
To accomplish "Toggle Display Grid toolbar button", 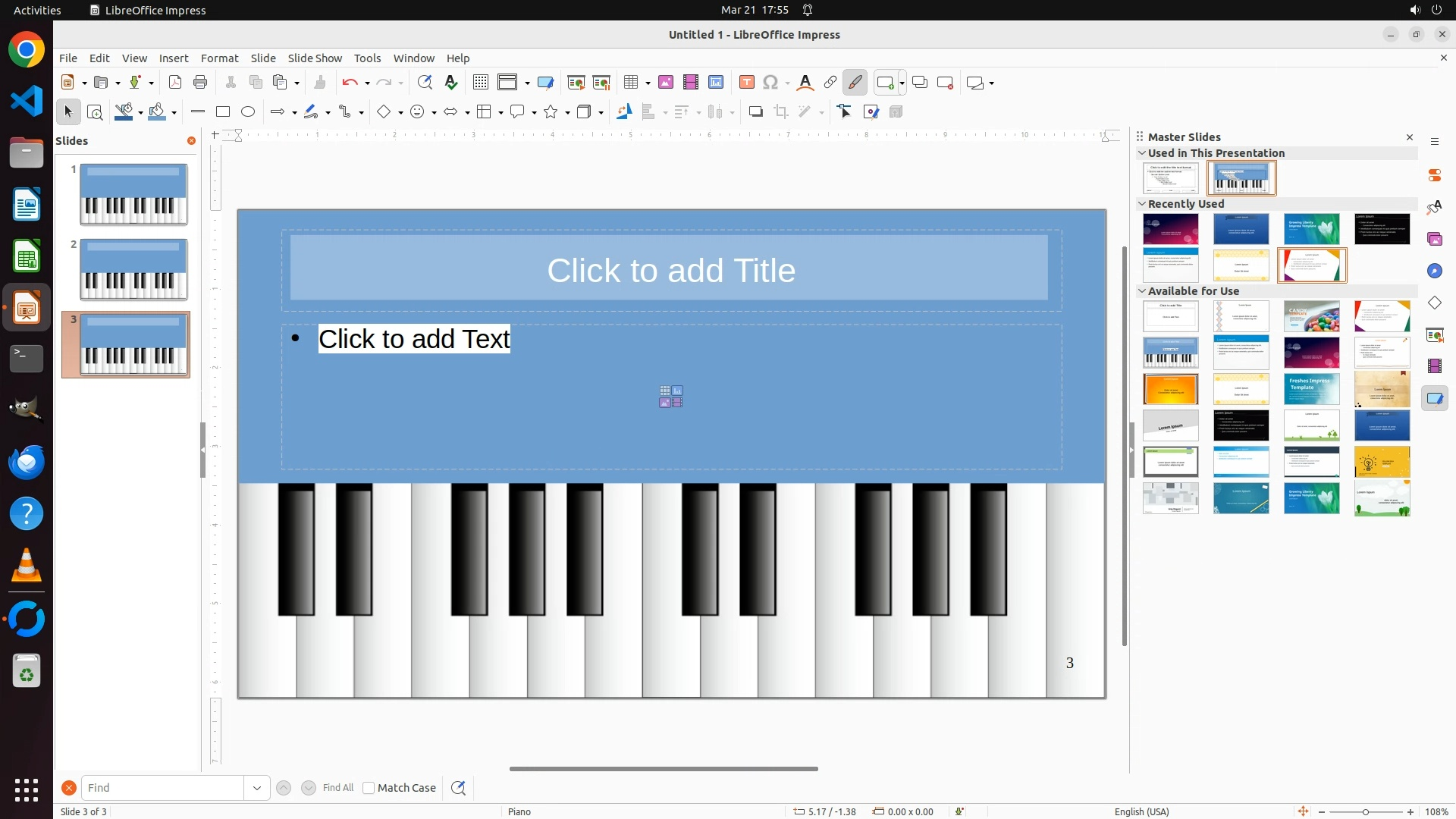I will click(481, 83).
